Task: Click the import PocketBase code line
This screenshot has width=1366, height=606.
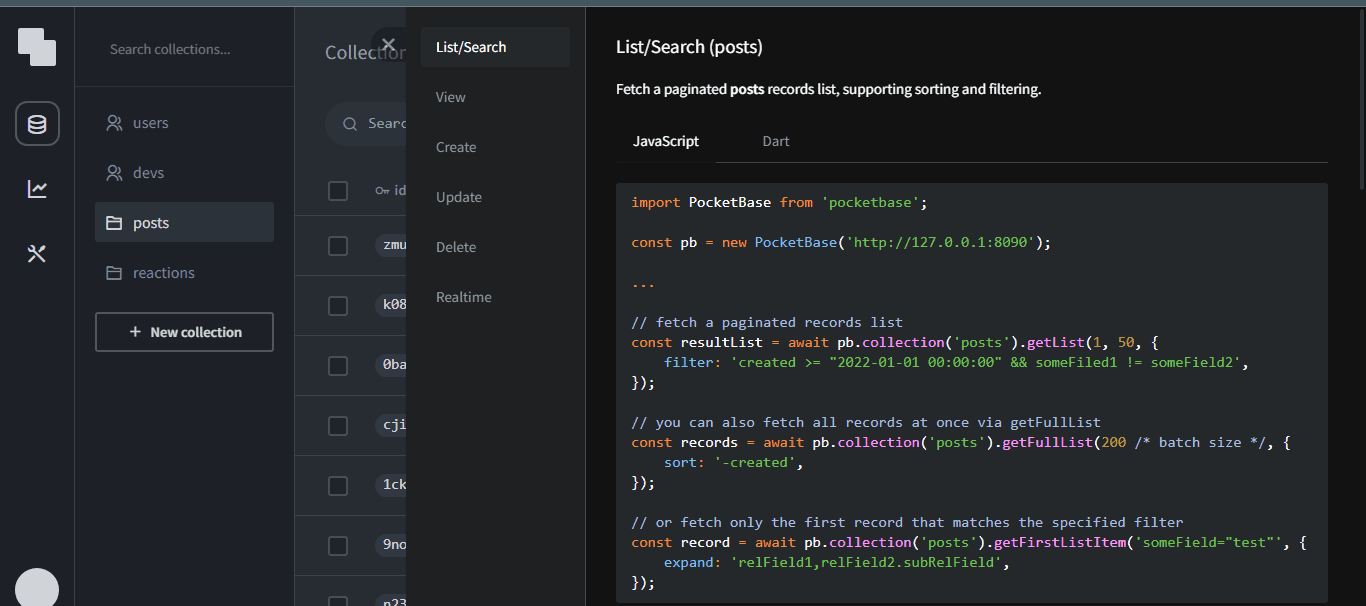Action: (780, 202)
